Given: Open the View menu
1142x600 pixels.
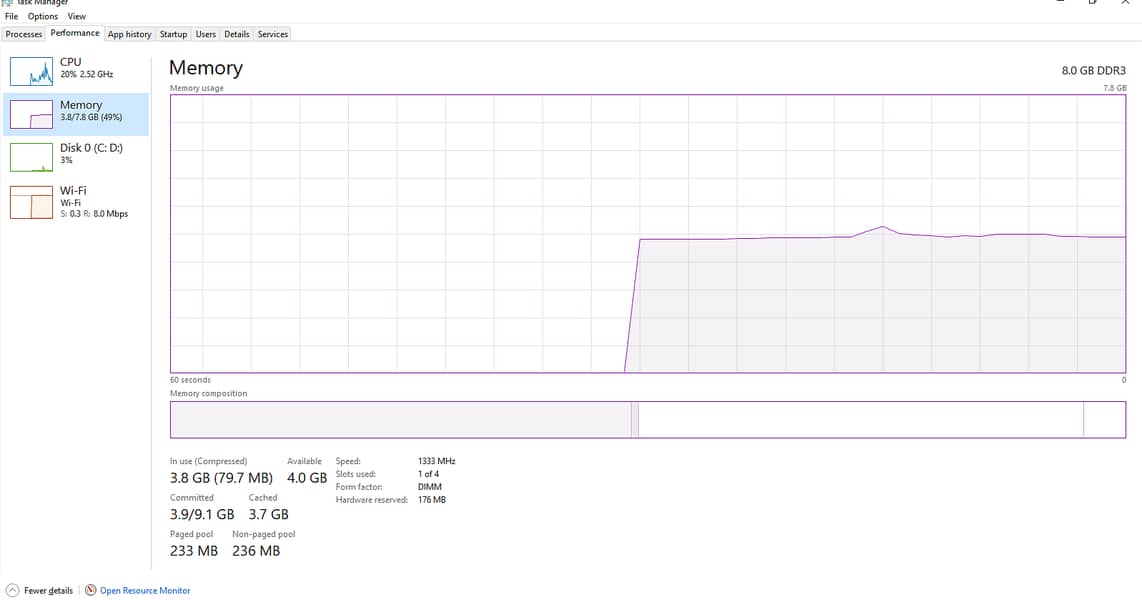Looking at the screenshot, I should tap(76, 16).
